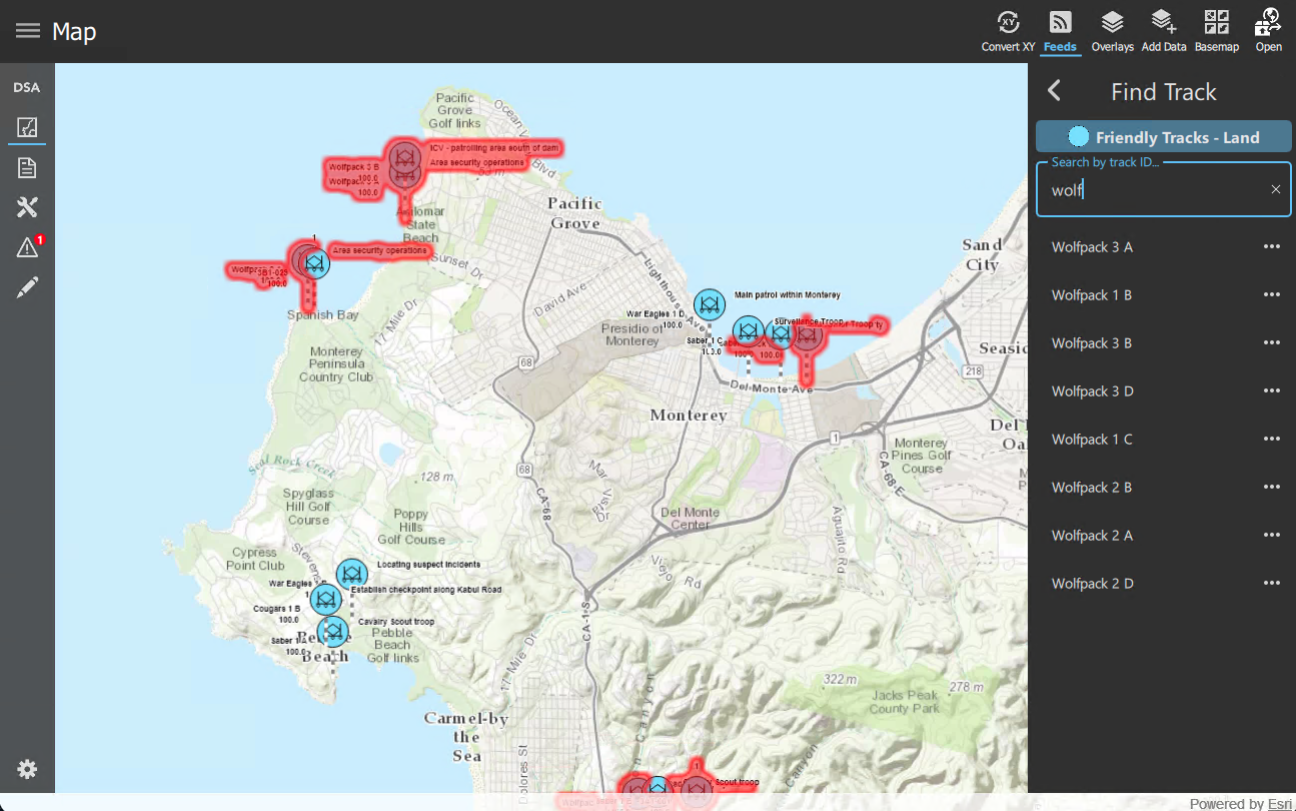Click the Open toolbar button

coord(1268,31)
